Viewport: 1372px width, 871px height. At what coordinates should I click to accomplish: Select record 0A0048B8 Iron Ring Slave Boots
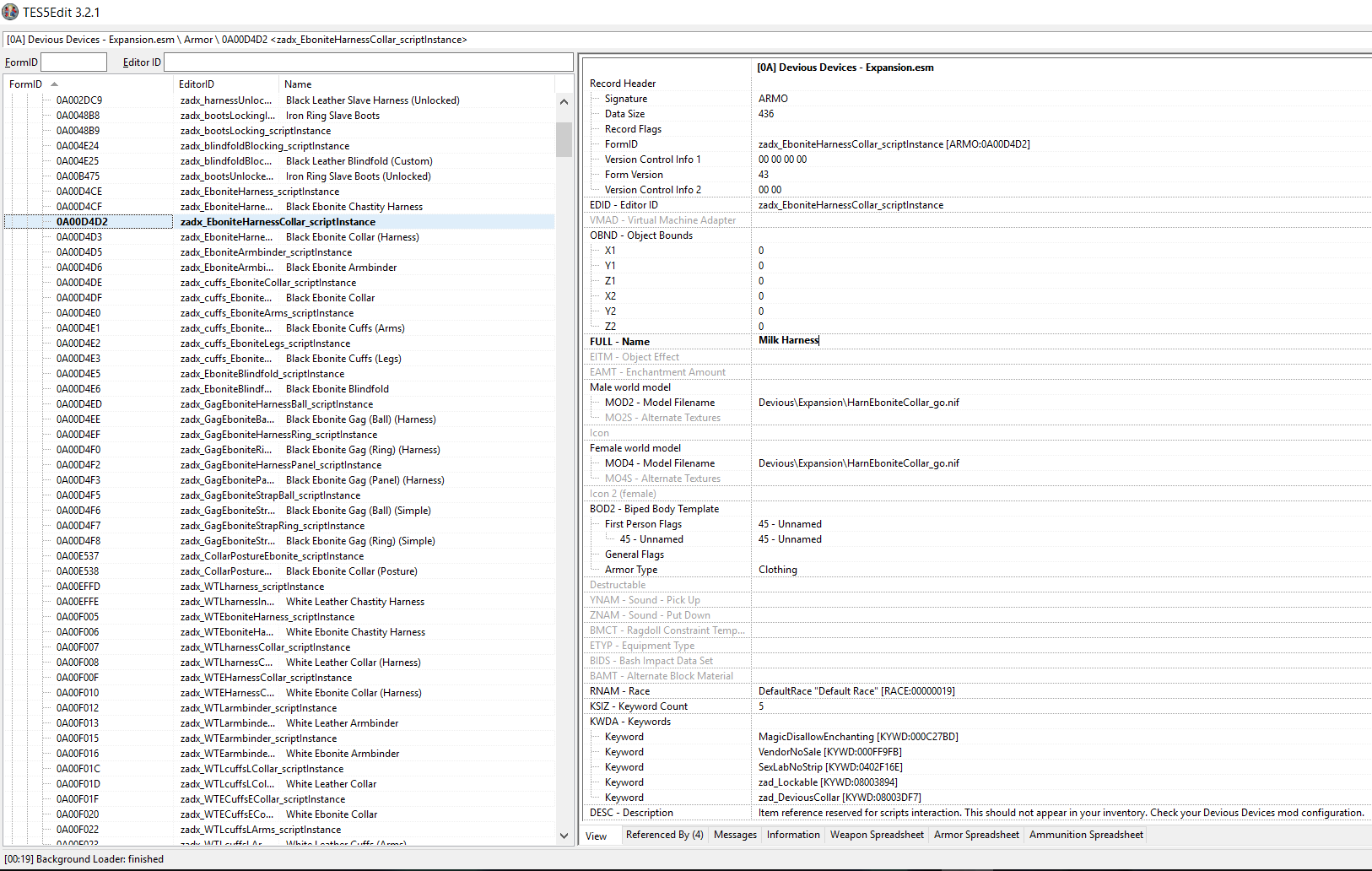click(x=279, y=116)
